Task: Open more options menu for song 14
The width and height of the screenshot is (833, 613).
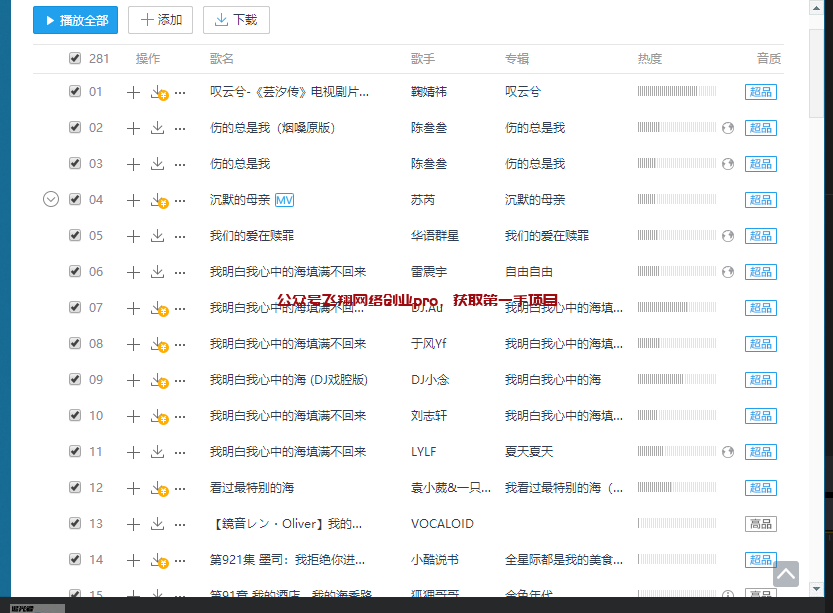Action: pos(180,560)
